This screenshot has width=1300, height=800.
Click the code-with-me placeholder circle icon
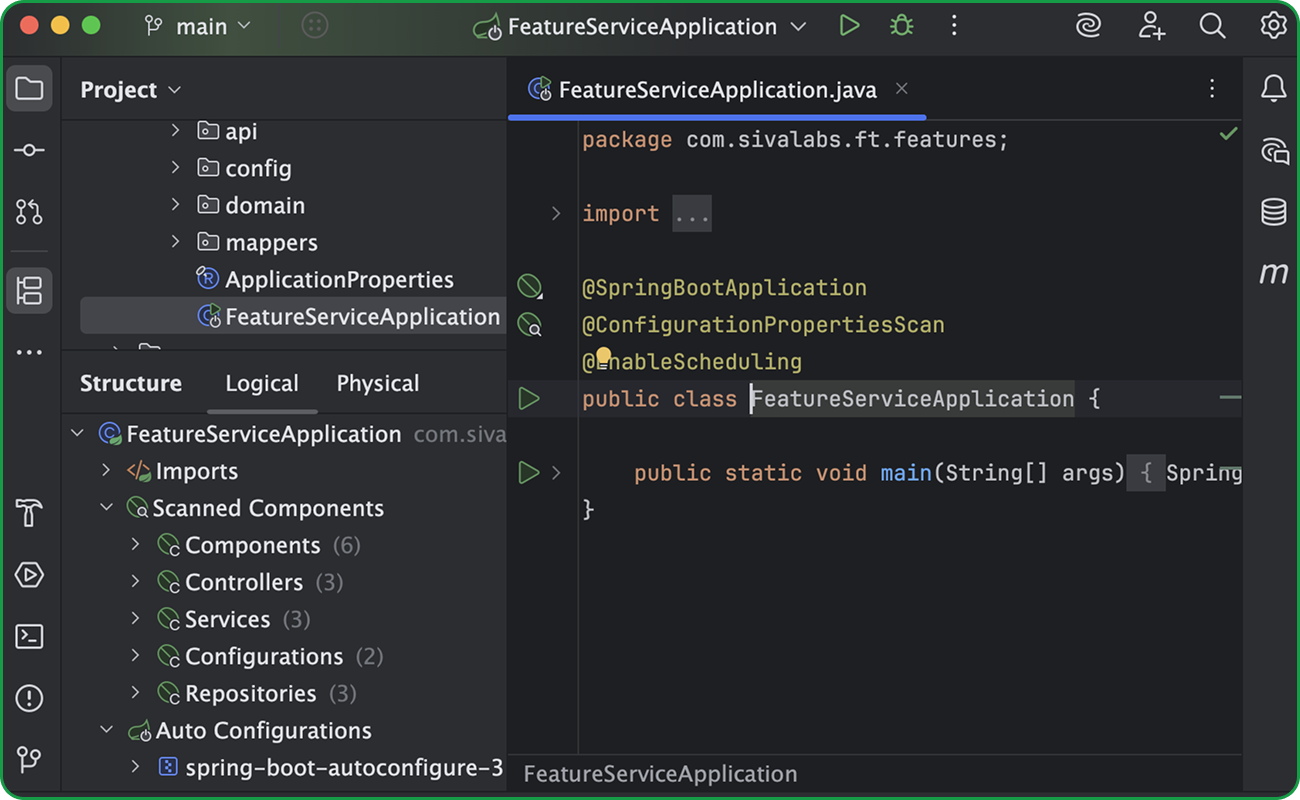[x=315, y=26]
